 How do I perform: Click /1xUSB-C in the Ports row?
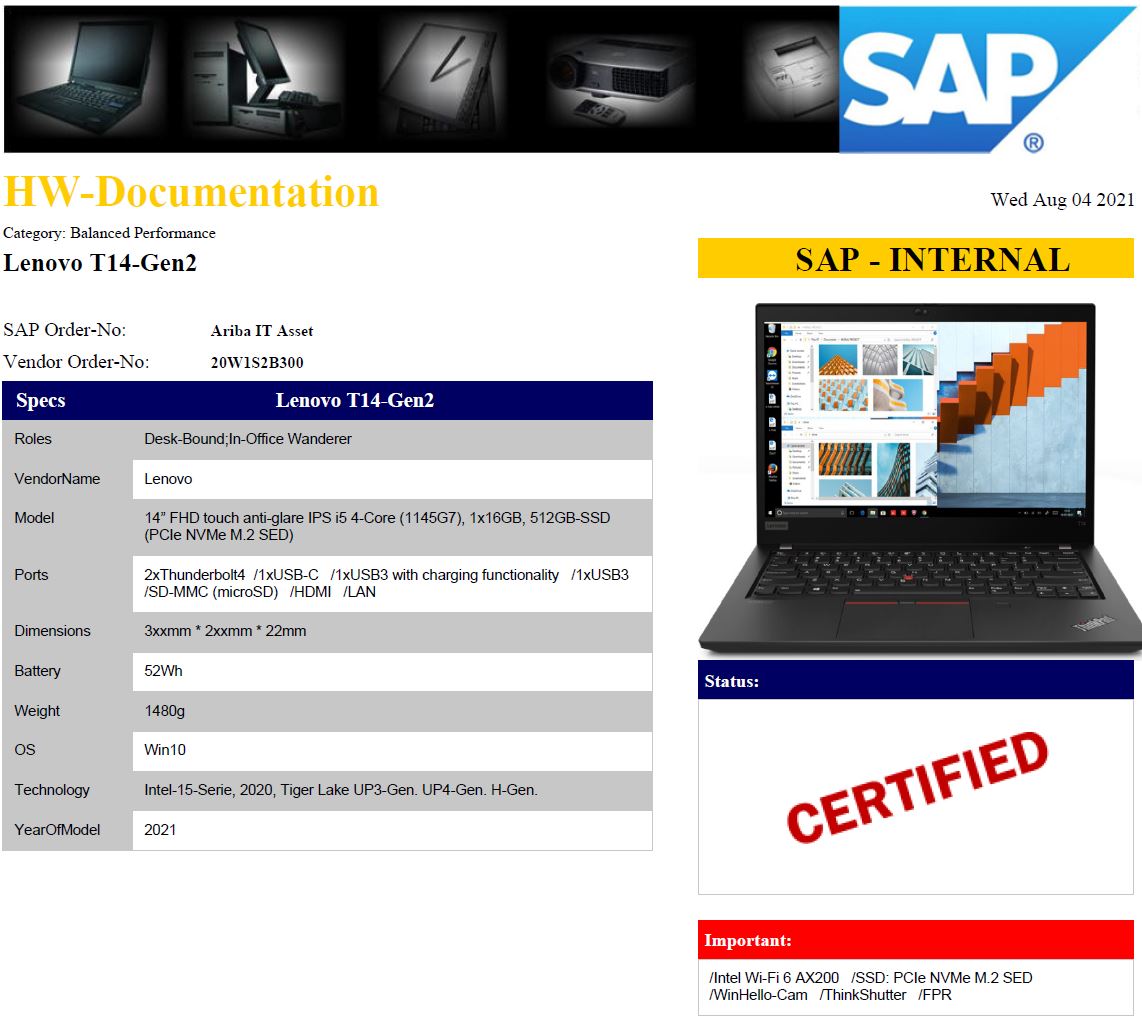286,575
